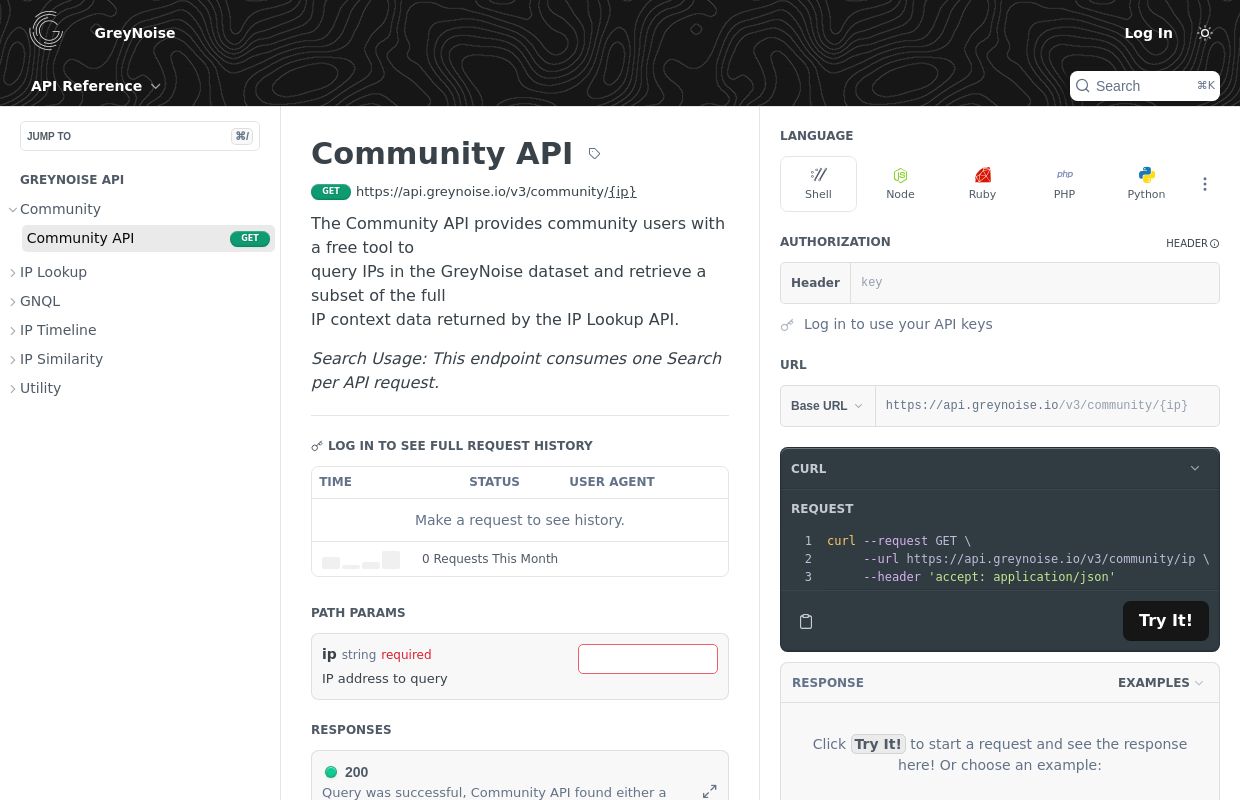The width and height of the screenshot is (1240, 800).
Task: Click the TIME column header
Action: pyautogui.click(x=336, y=482)
